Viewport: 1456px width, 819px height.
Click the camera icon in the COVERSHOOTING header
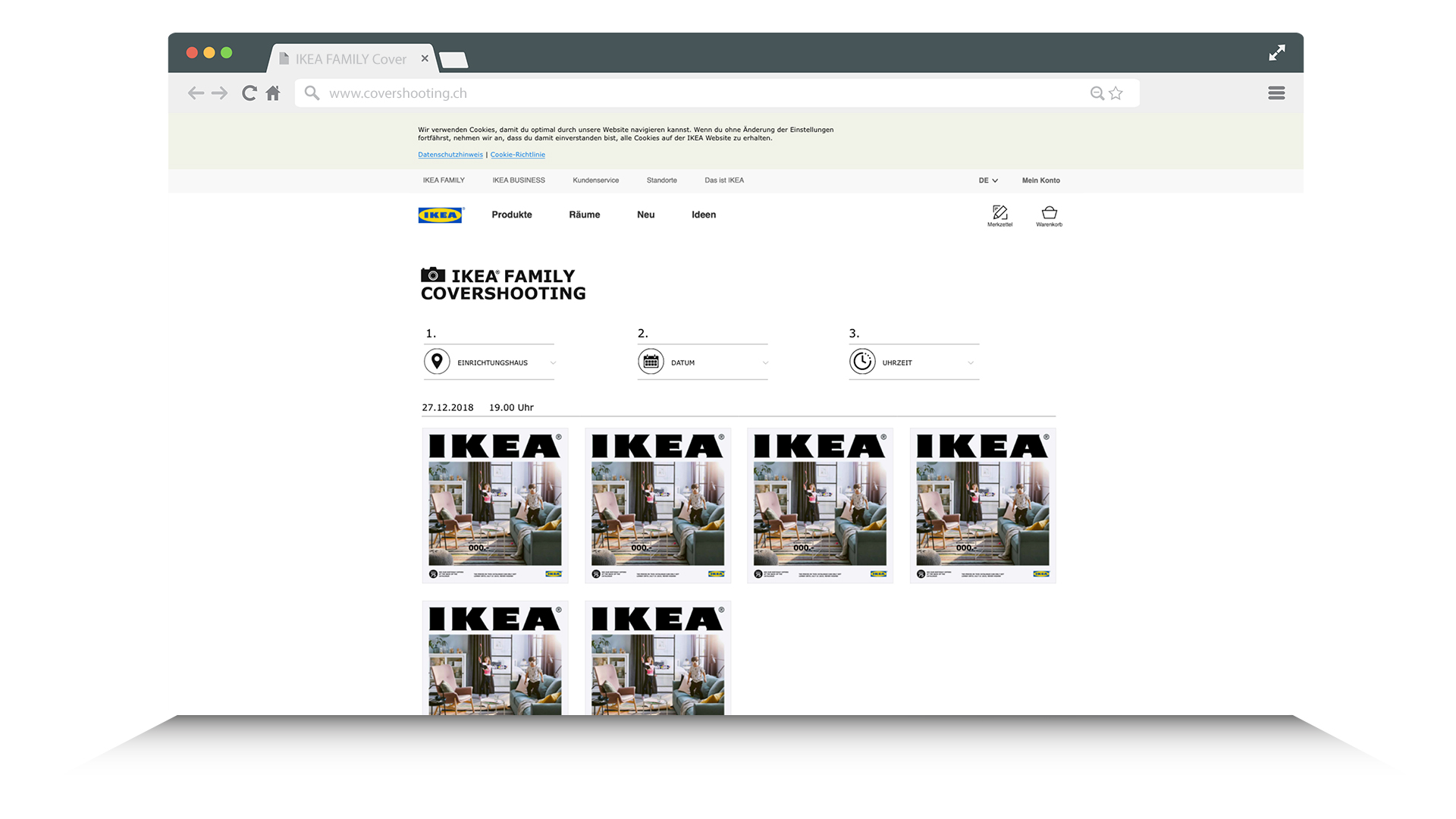[432, 275]
